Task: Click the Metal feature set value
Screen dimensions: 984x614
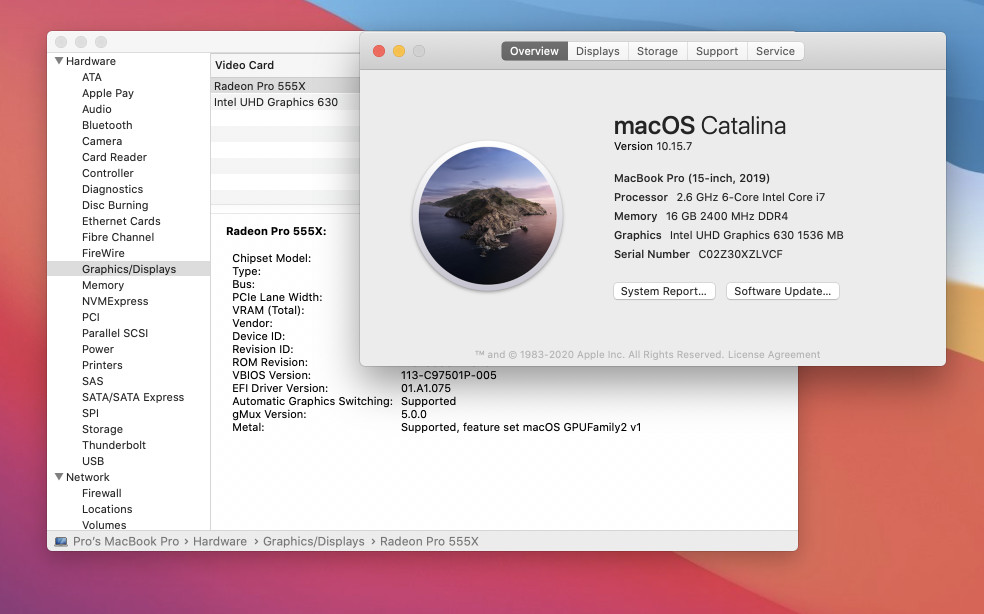Action: point(521,428)
